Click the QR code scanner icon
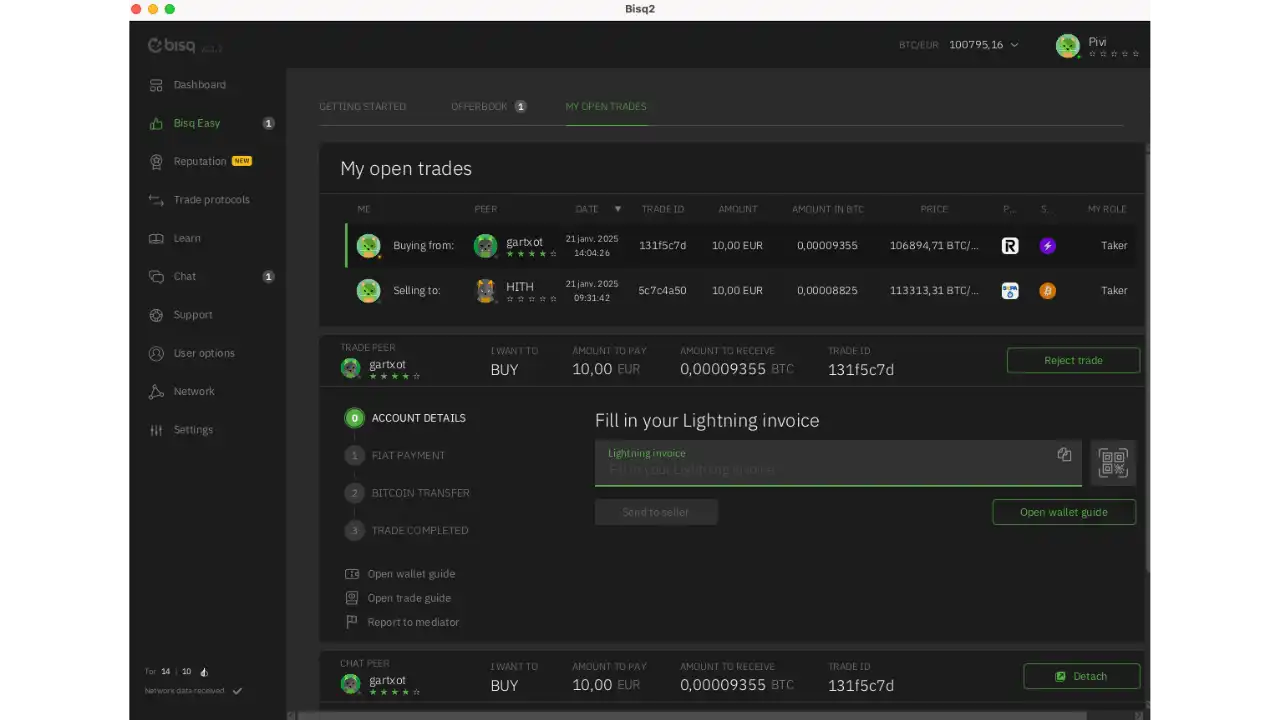 (1112, 462)
